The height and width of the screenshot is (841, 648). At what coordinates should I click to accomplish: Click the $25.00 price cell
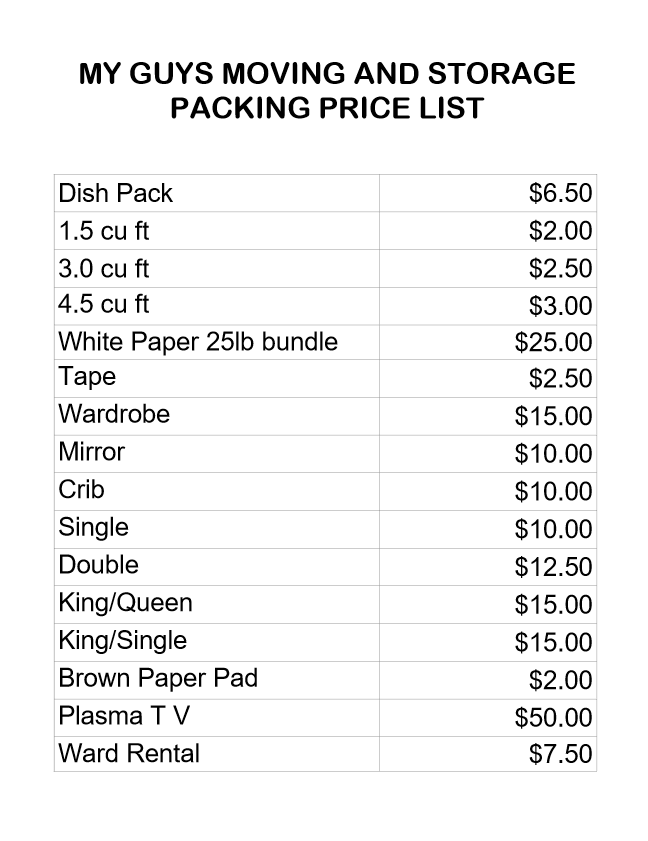coord(488,342)
